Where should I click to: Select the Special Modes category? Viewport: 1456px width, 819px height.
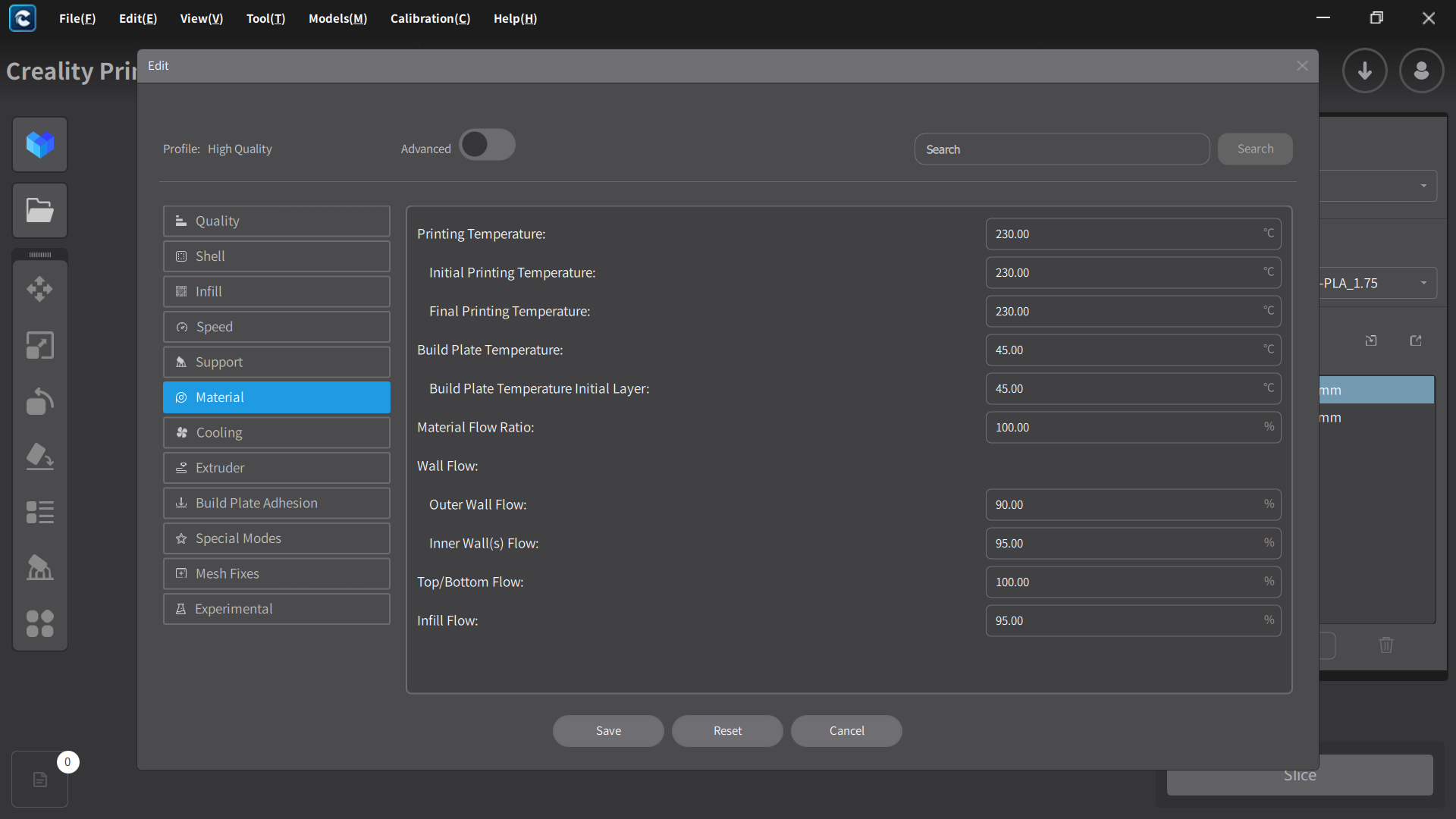coord(277,538)
